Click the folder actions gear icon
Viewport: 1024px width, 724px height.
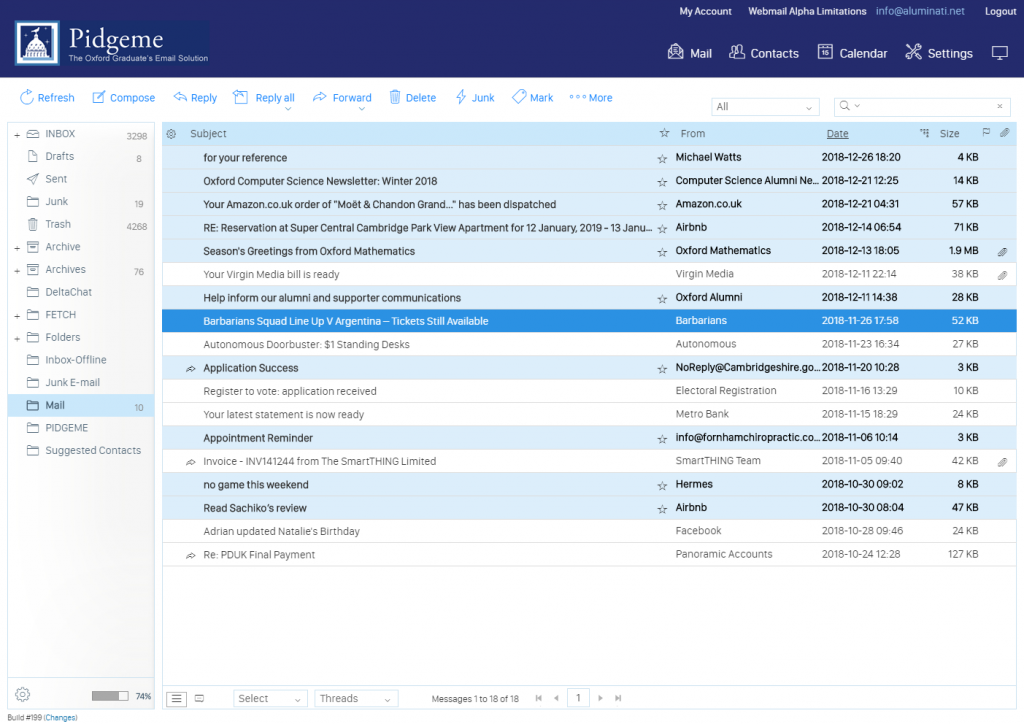23,695
